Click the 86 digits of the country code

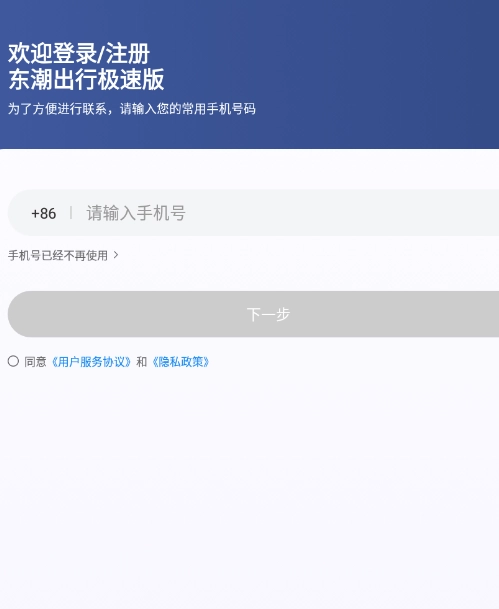coord(48,213)
